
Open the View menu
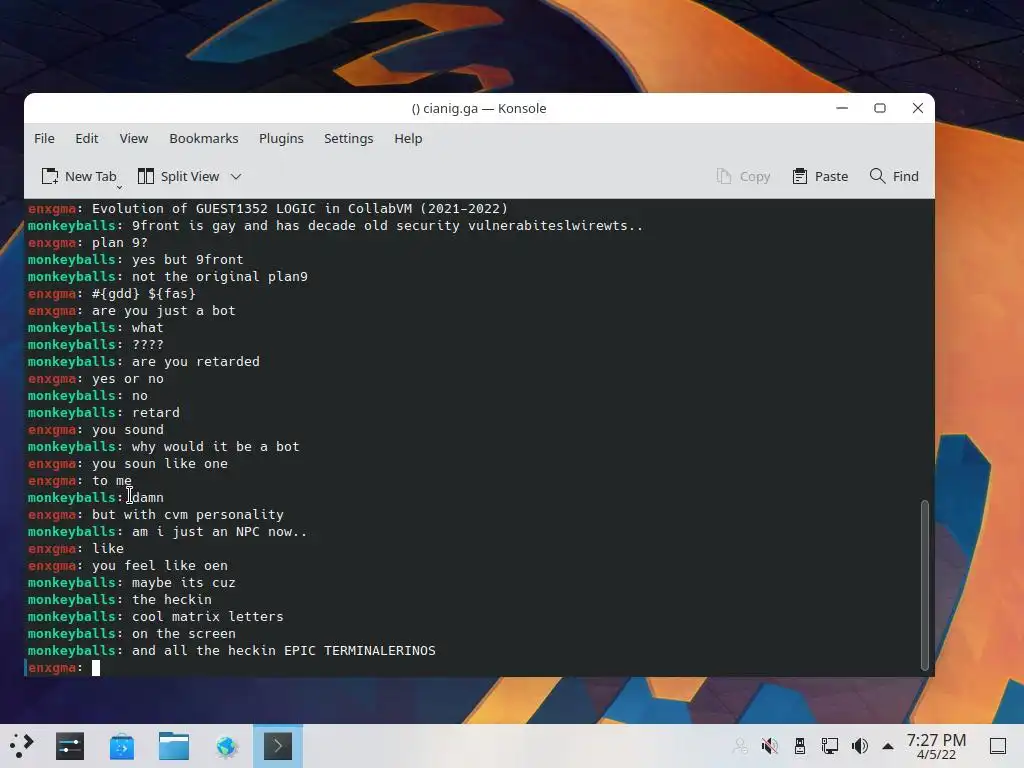[134, 138]
